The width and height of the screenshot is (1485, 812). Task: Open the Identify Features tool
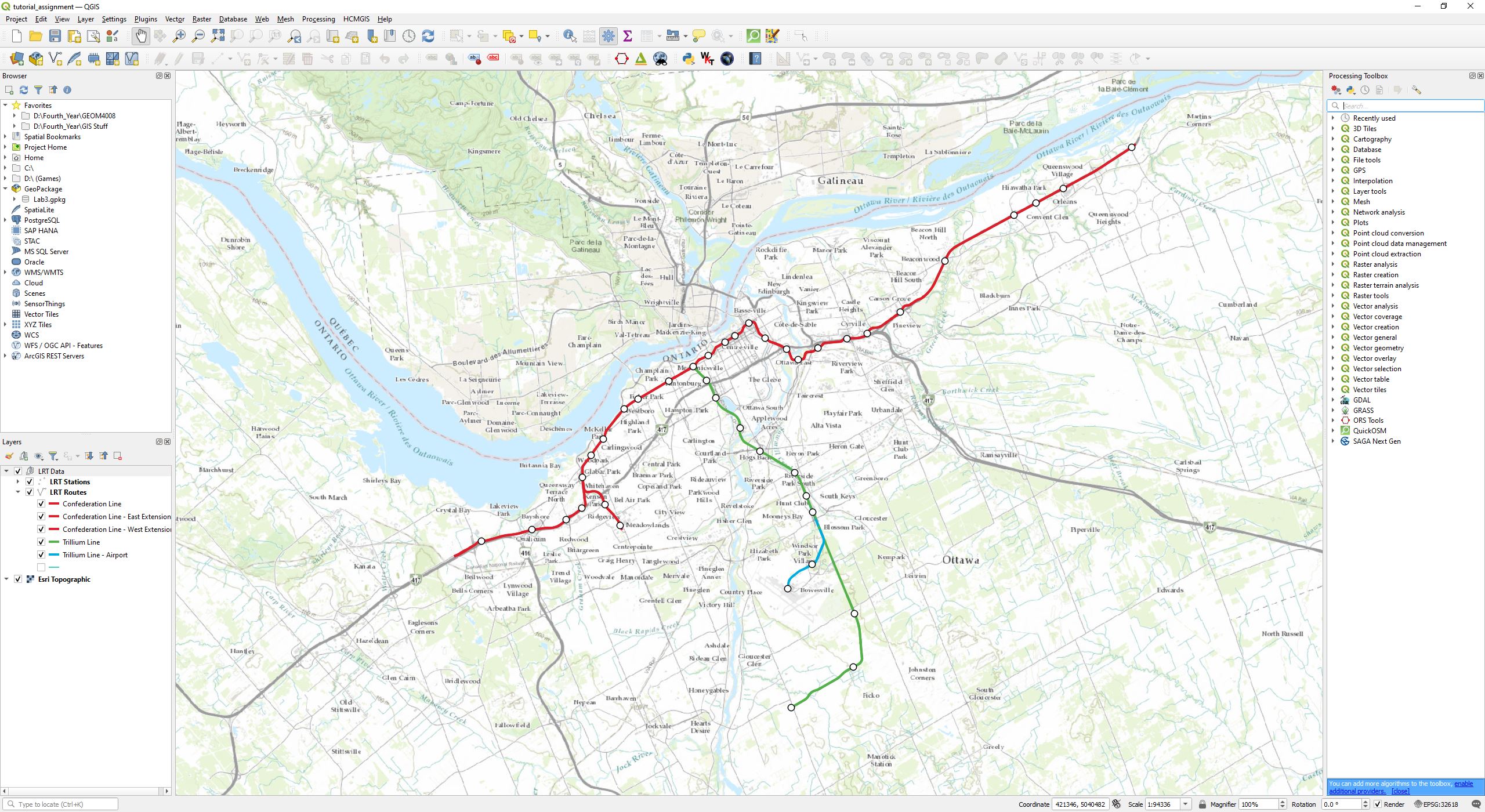coord(570,36)
